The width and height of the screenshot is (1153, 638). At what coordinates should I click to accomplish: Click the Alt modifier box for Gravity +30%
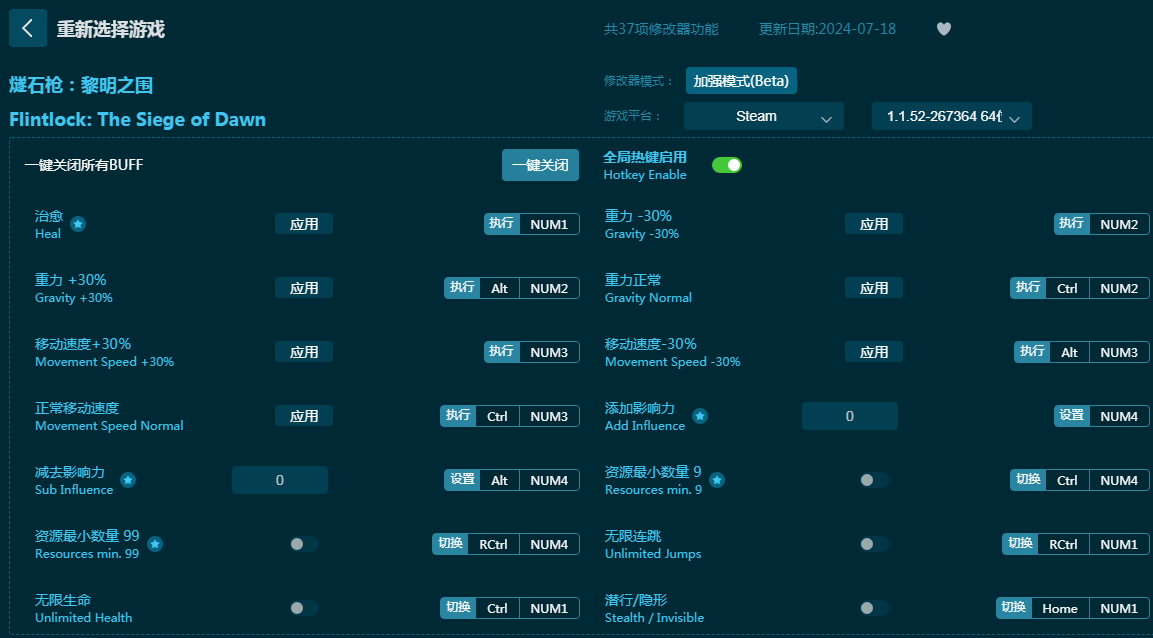click(x=499, y=288)
